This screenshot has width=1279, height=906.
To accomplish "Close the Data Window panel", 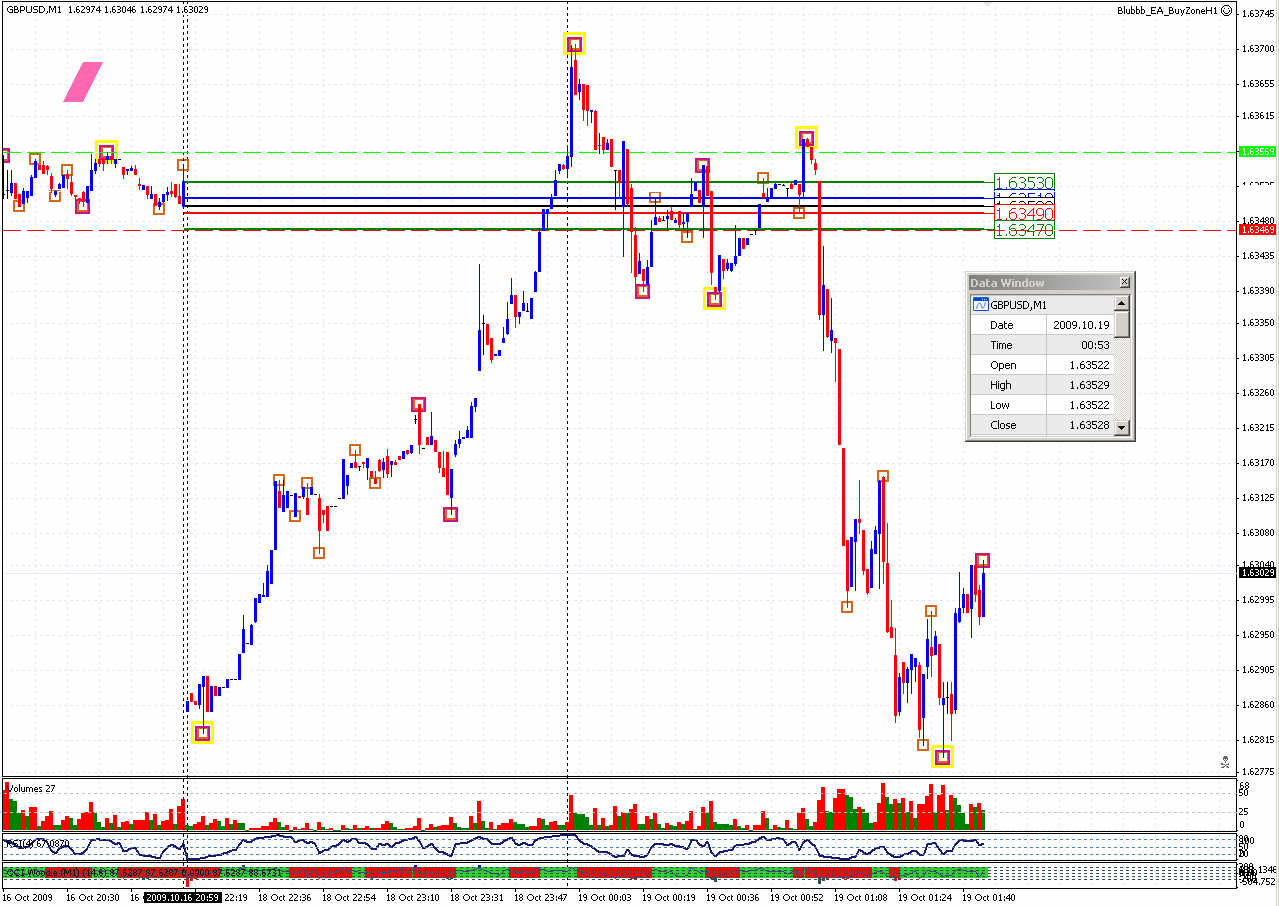I will pyautogui.click(x=1124, y=283).
